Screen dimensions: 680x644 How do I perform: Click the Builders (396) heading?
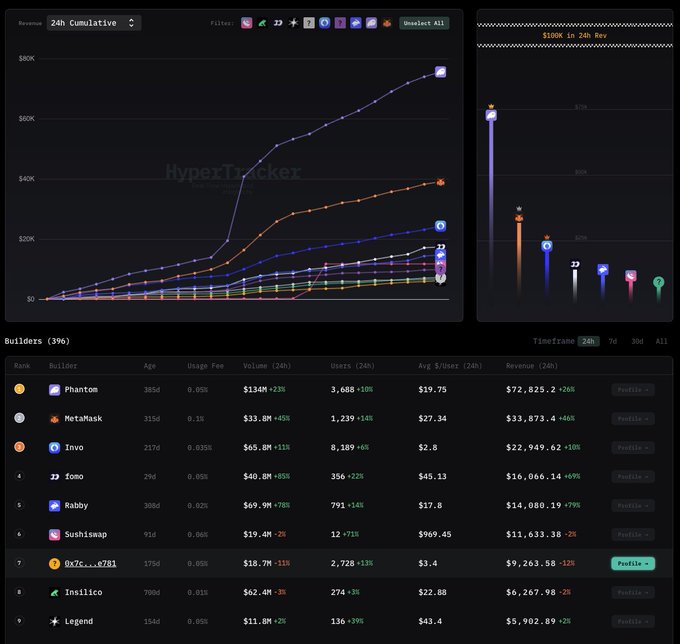37,341
